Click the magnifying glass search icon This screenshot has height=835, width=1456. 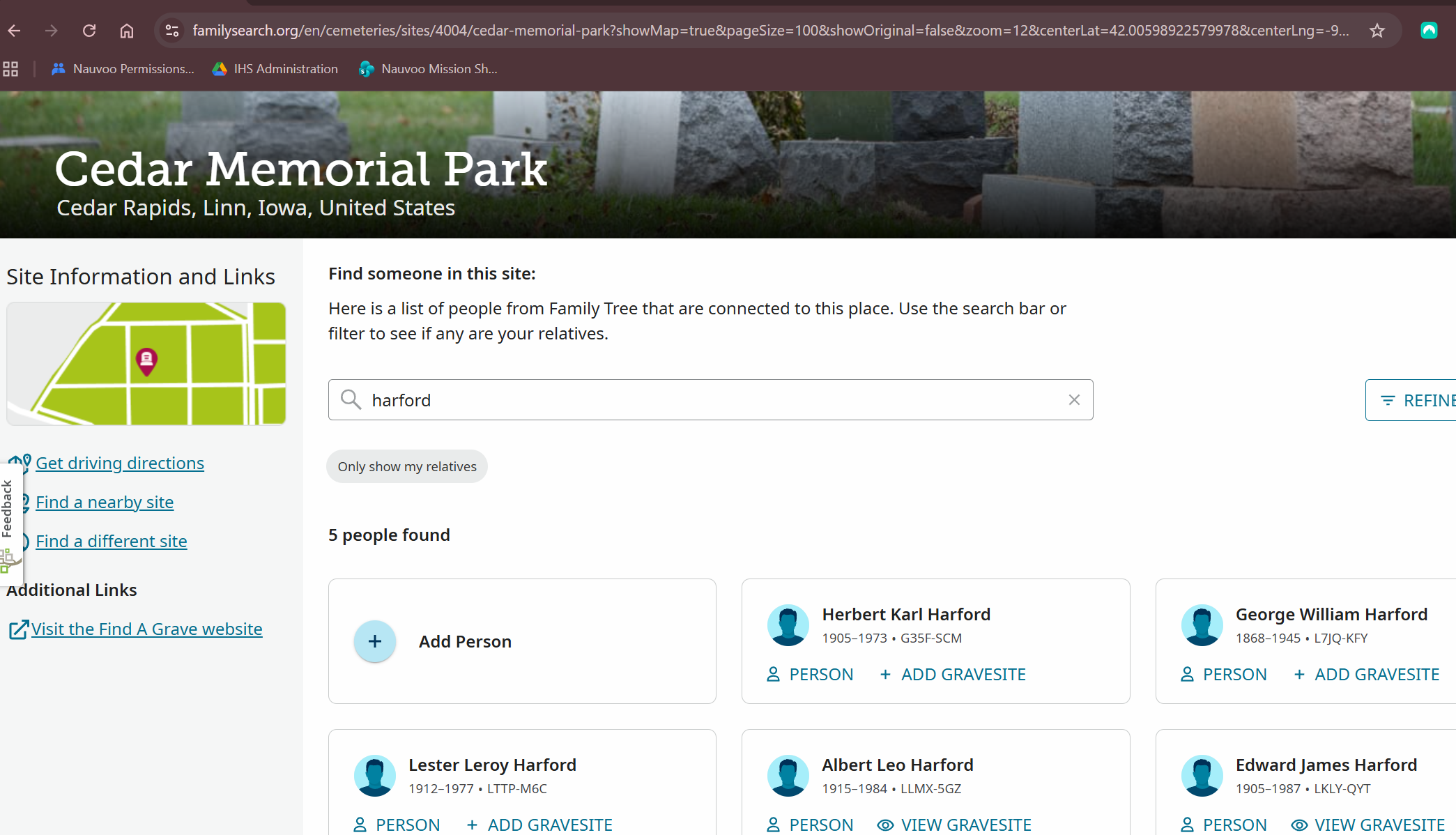point(351,400)
